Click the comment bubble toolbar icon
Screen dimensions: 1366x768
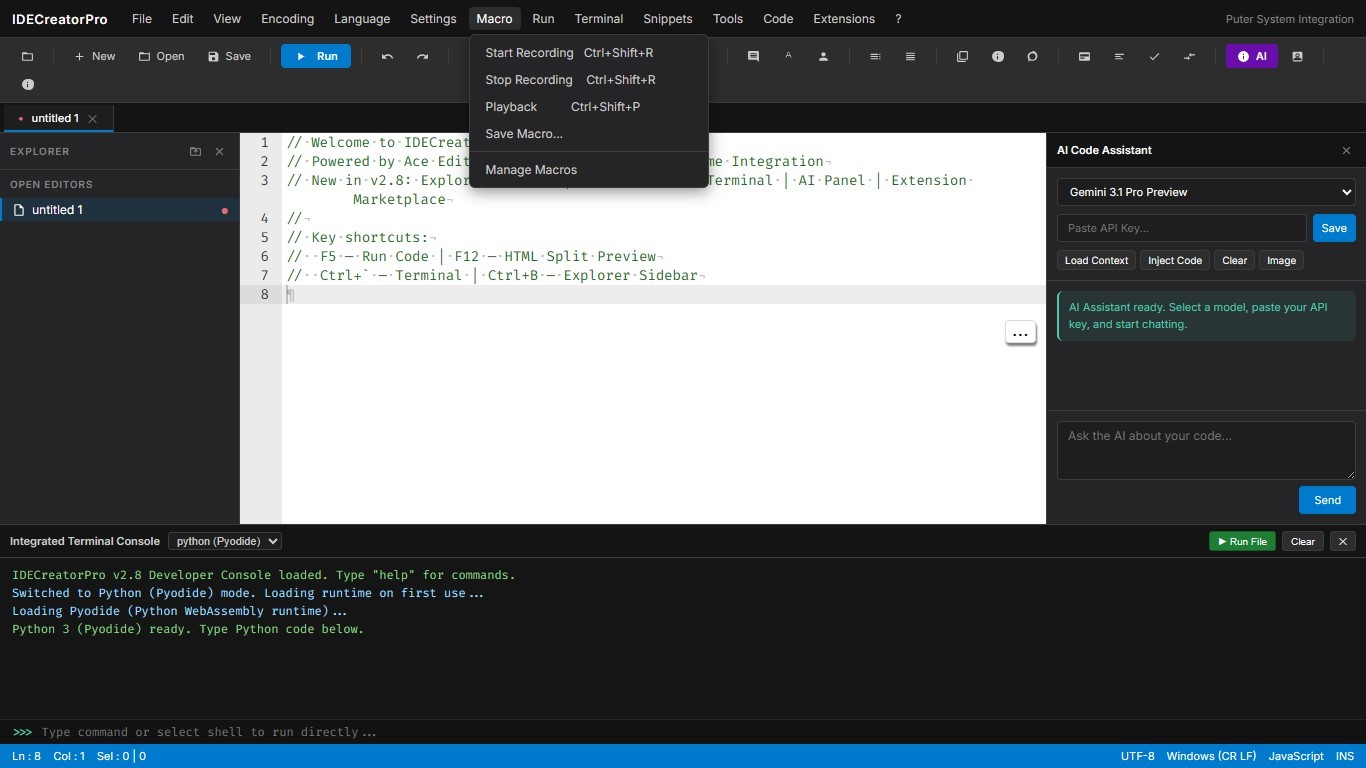pos(753,56)
